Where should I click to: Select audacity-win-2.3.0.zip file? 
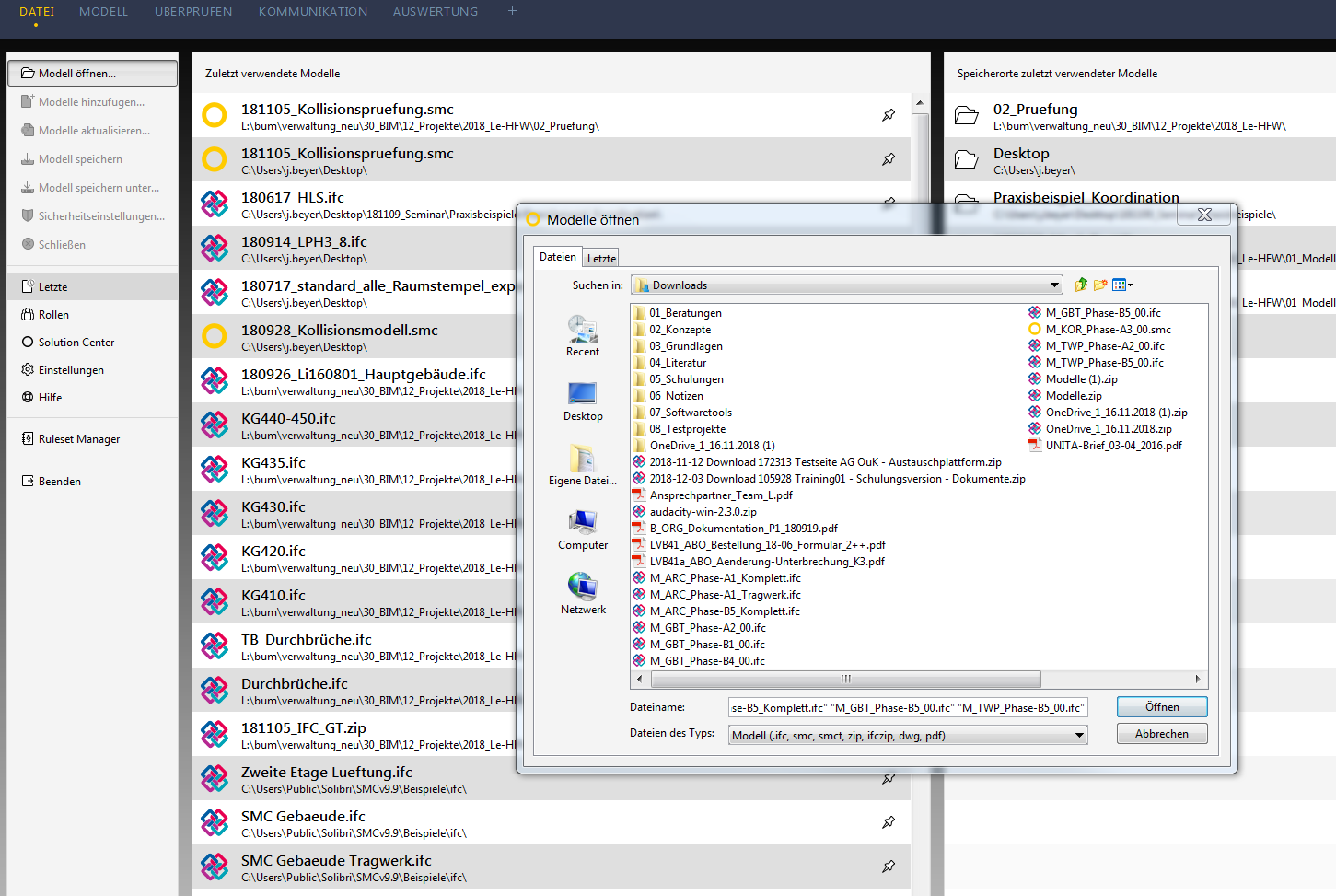pyautogui.click(x=703, y=512)
